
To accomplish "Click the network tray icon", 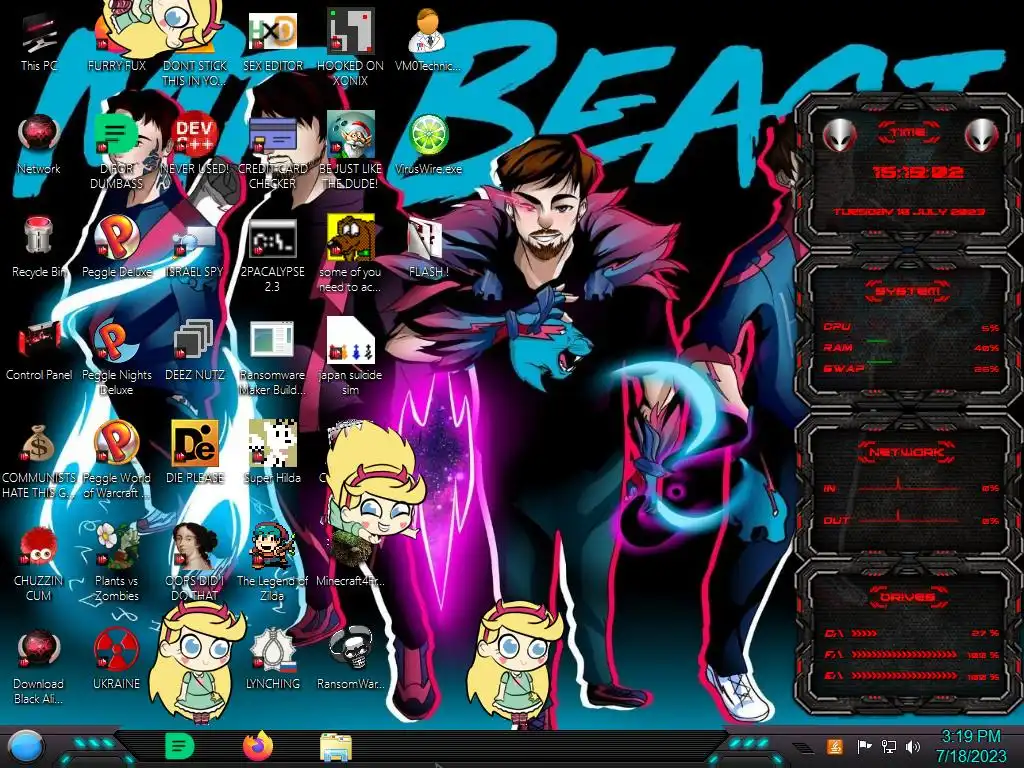I will pyautogui.click(x=889, y=746).
